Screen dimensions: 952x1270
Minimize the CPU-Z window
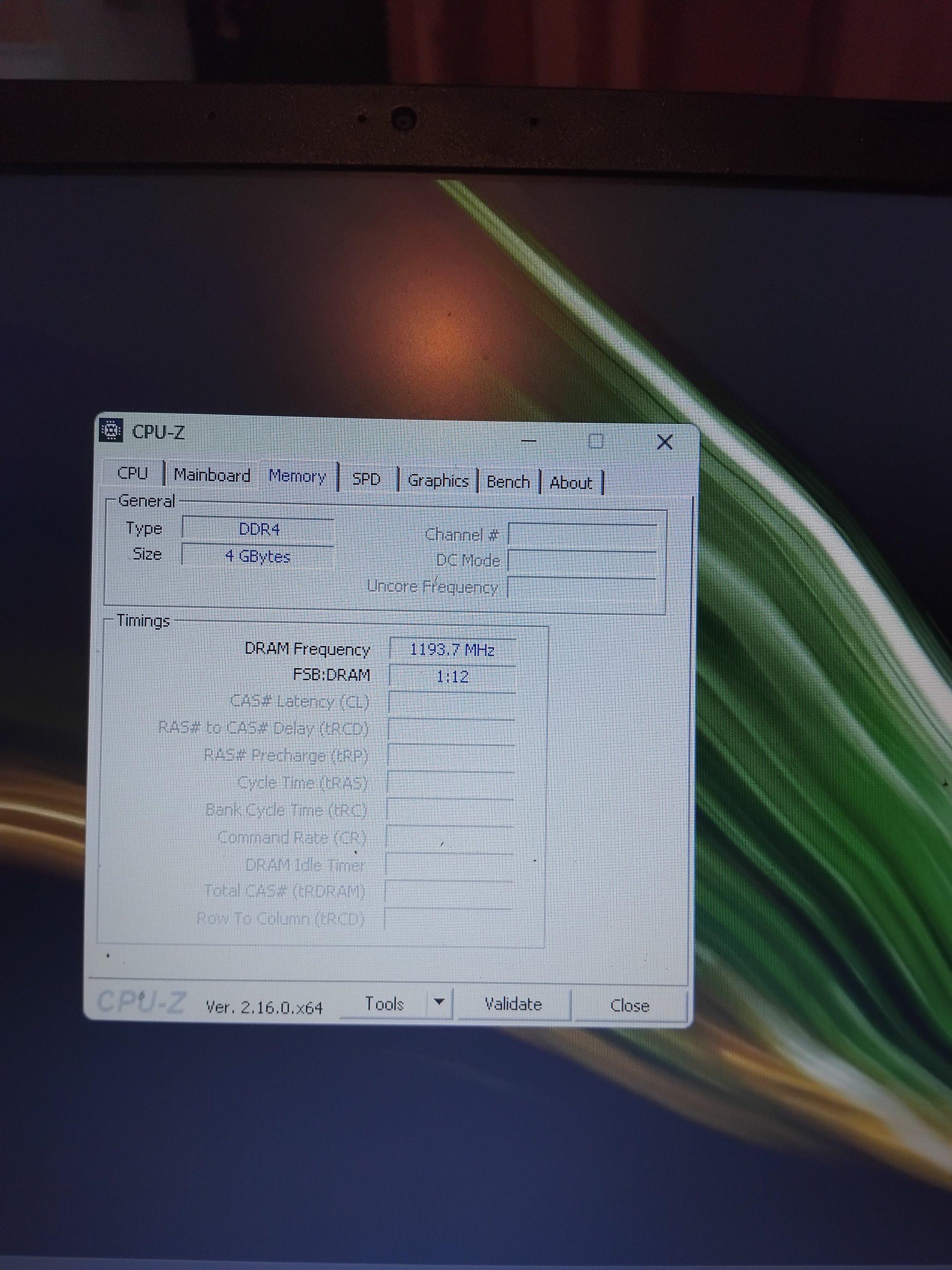click(x=528, y=440)
